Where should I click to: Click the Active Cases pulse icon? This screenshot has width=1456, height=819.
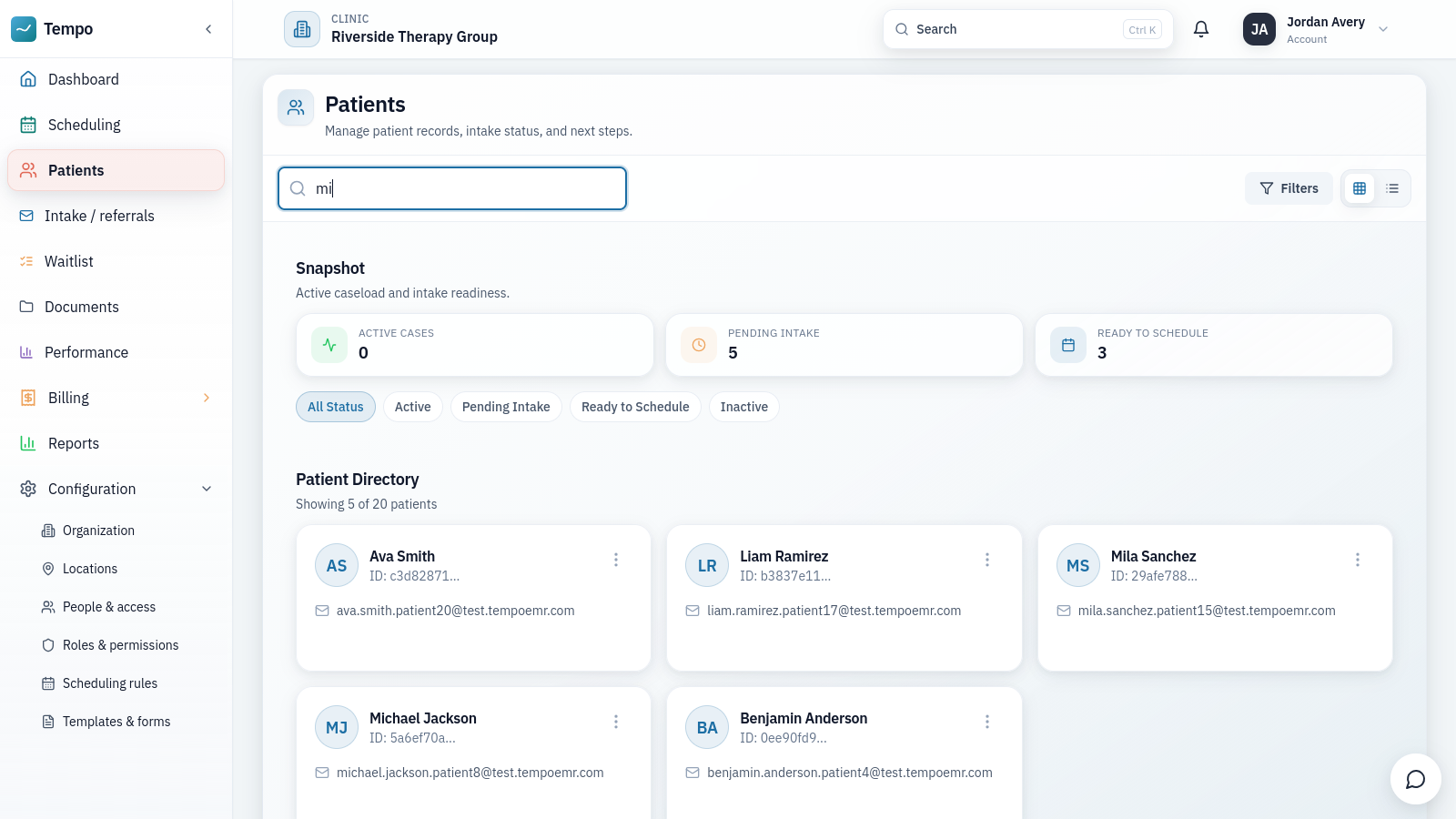[x=329, y=345]
